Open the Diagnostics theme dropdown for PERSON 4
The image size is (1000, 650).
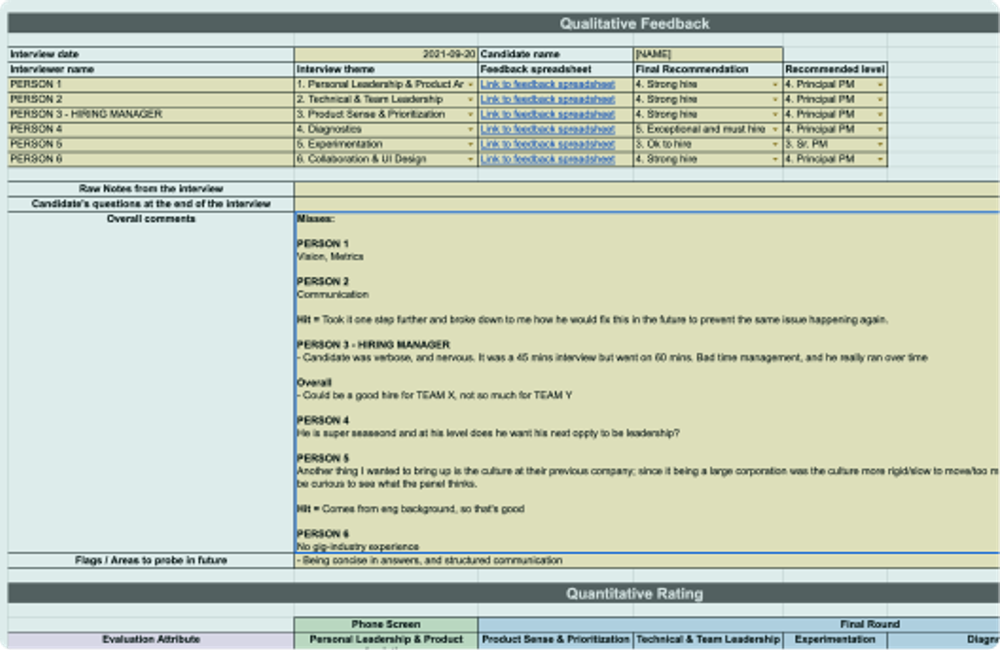470,129
